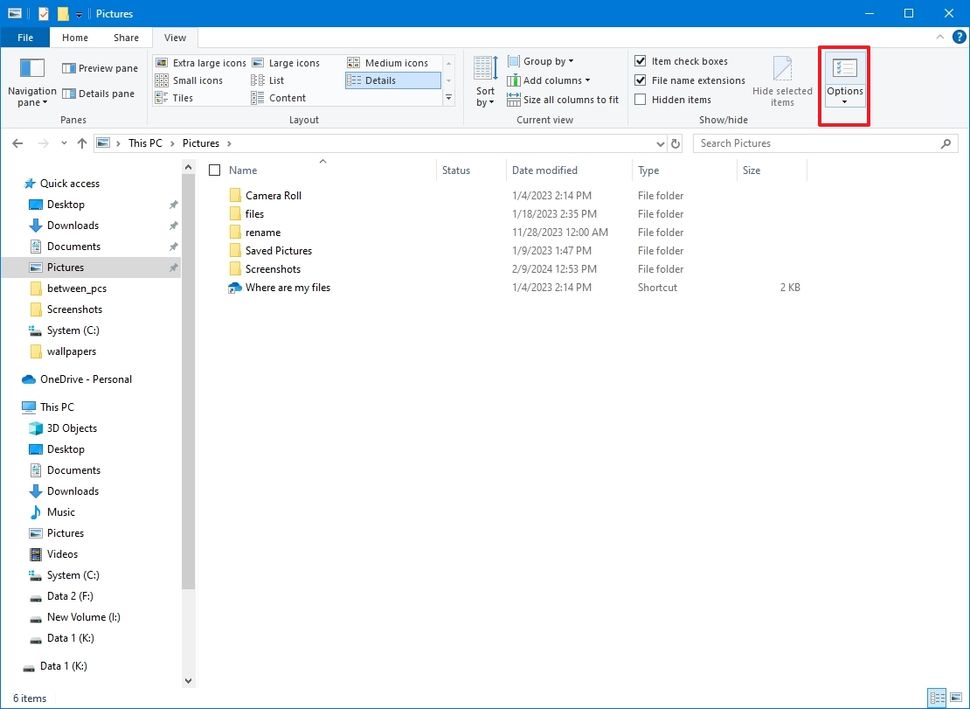Uncheck Item check boxes
This screenshot has height=709, width=970.
point(639,61)
